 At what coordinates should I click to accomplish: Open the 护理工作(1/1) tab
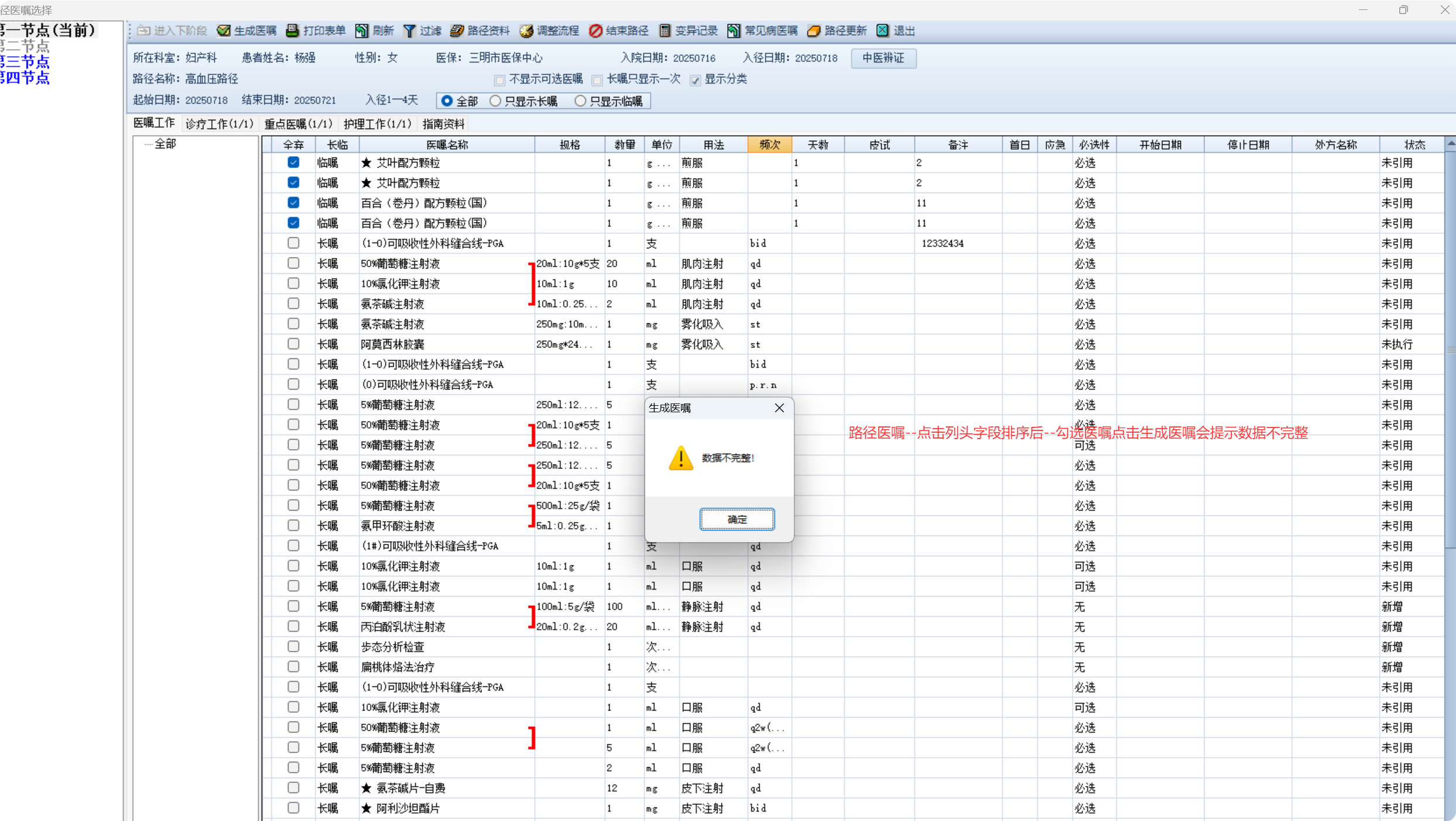coord(377,124)
